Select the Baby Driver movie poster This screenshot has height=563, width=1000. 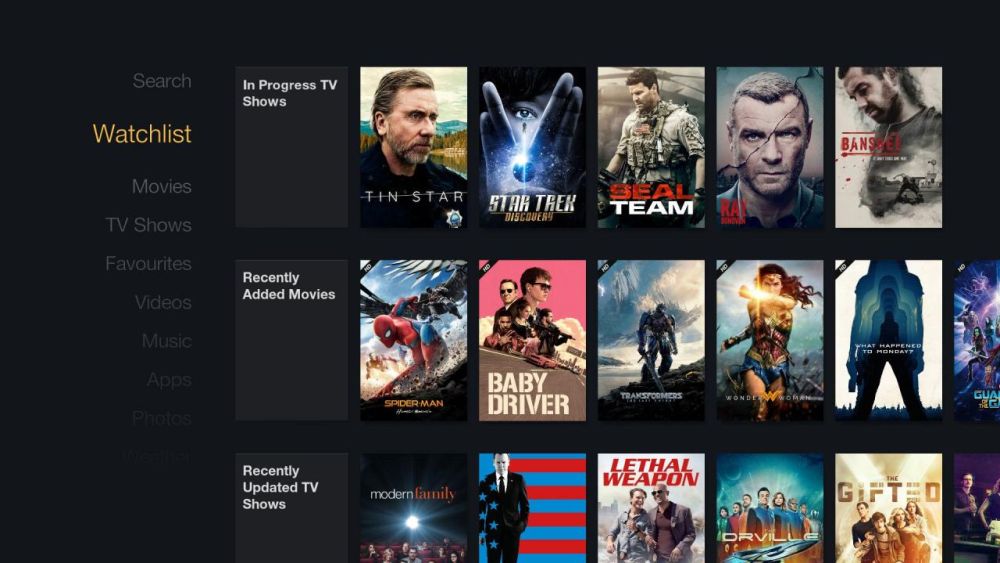tap(532, 340)
